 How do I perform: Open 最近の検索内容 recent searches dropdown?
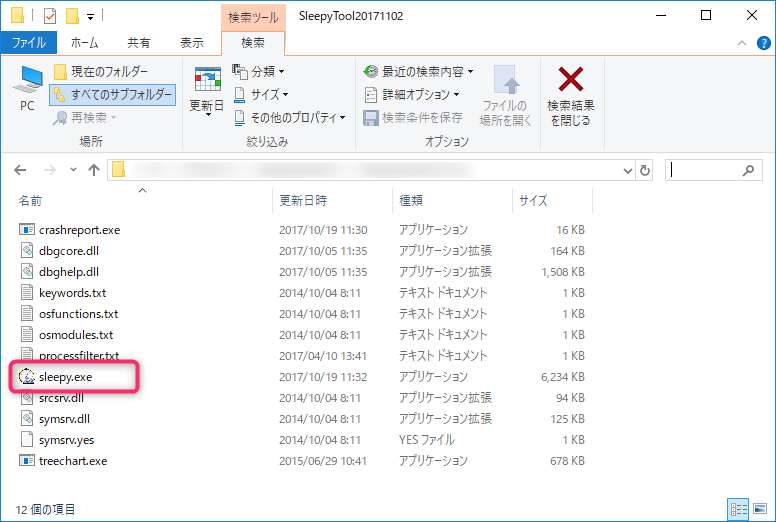418,72
